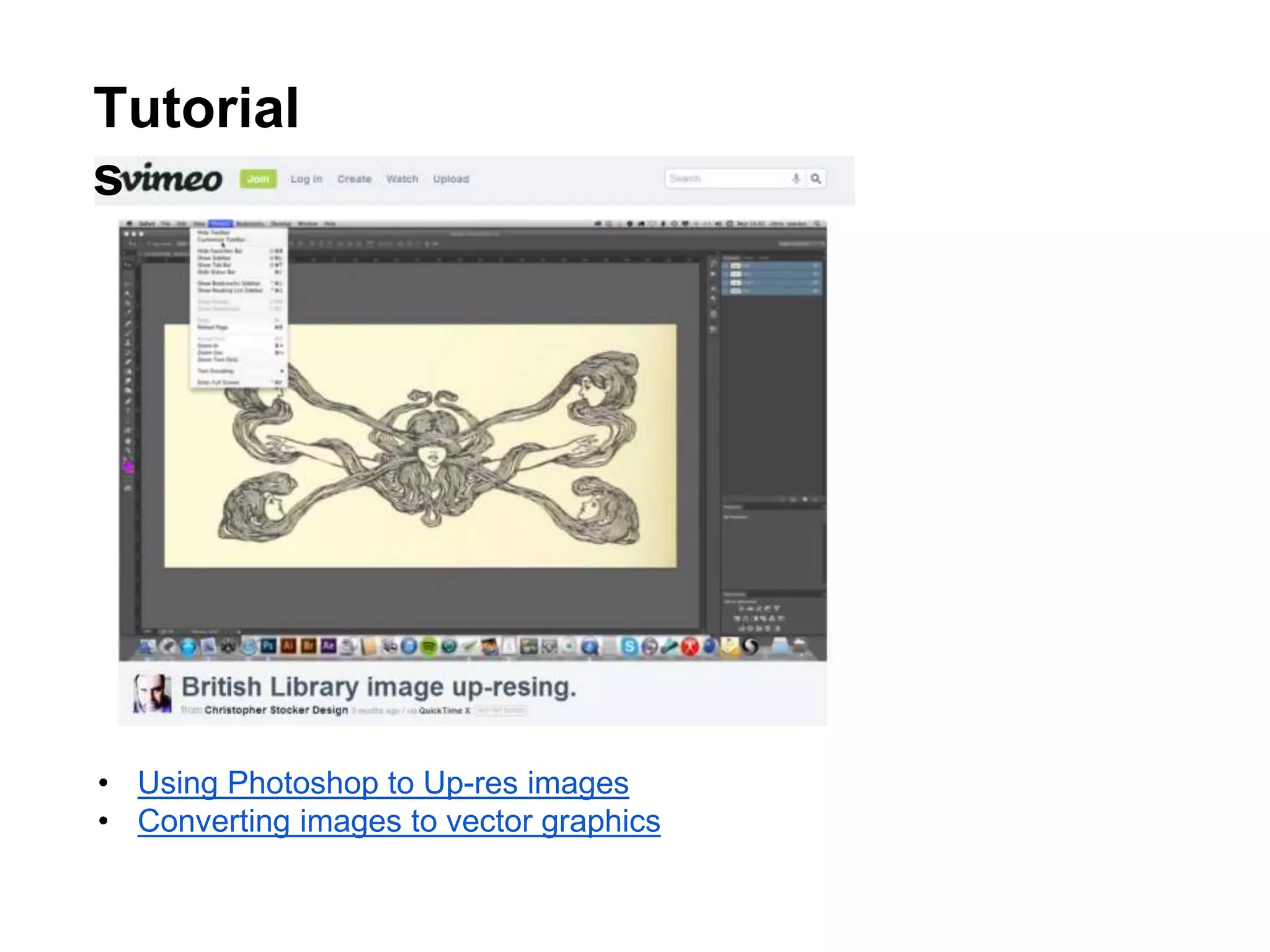Launch After Effects (Ae) from the dock
Screen dimensions: 1270x952
coord(328,646)
